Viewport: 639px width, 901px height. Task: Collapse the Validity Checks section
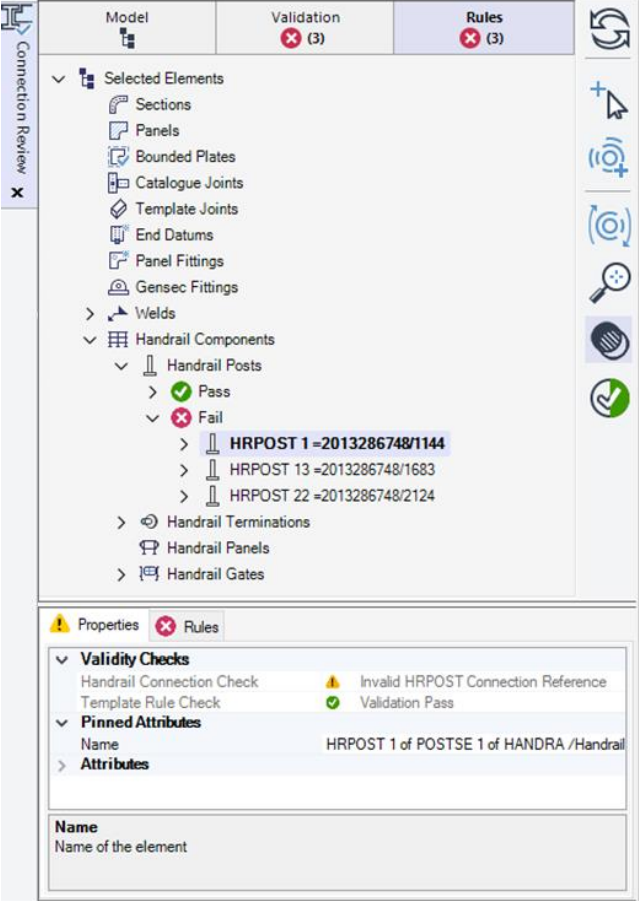(x=62, y=660)
